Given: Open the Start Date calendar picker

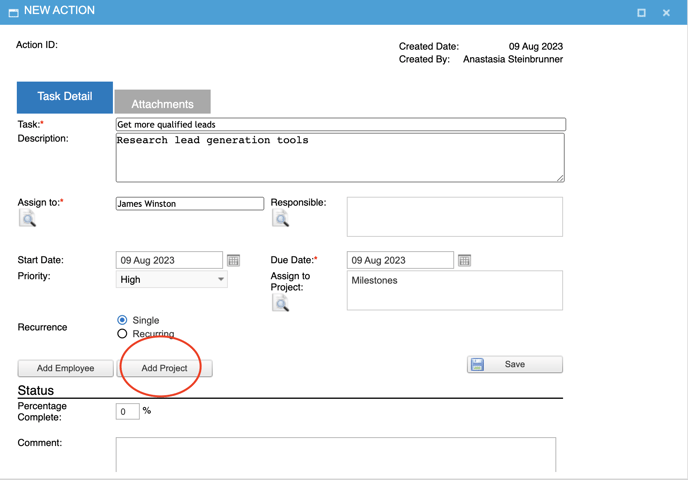Looking at the screenshot, I should 233,260.
